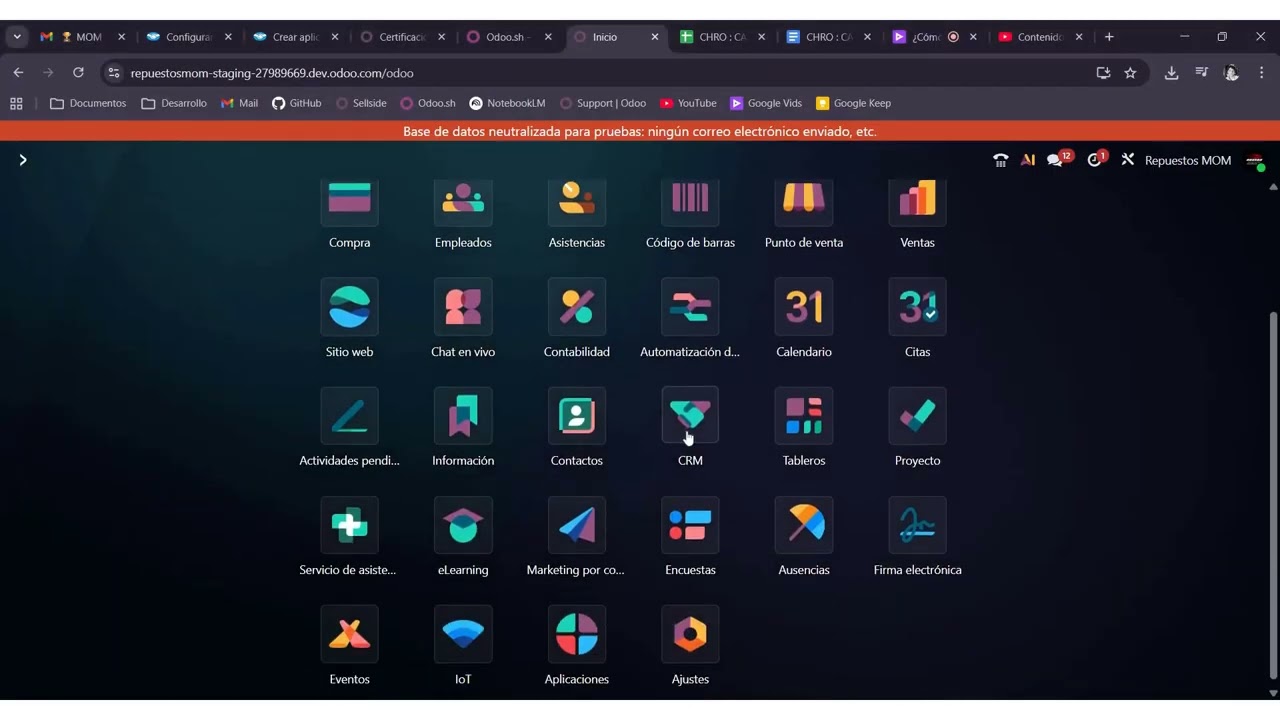
Task: Switch to the MOM Gmail tab
Action: 82,37
